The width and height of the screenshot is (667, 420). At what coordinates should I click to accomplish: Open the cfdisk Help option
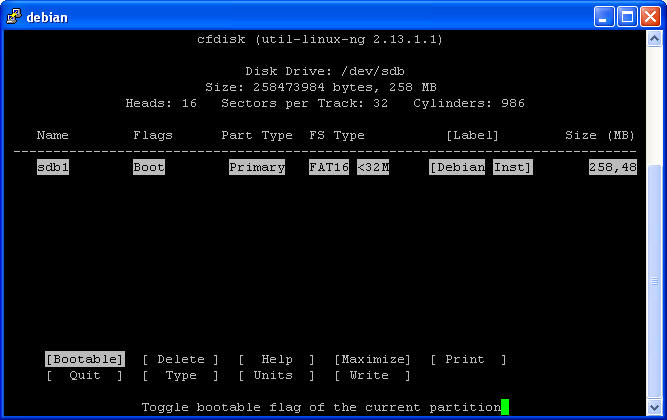277,359
